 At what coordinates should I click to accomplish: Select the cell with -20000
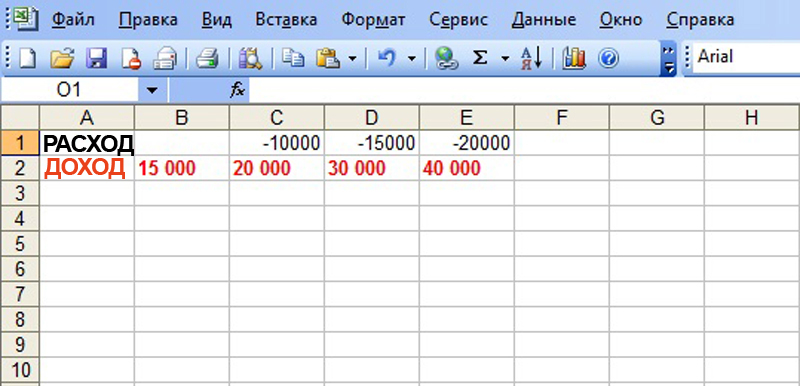[467, 143]
